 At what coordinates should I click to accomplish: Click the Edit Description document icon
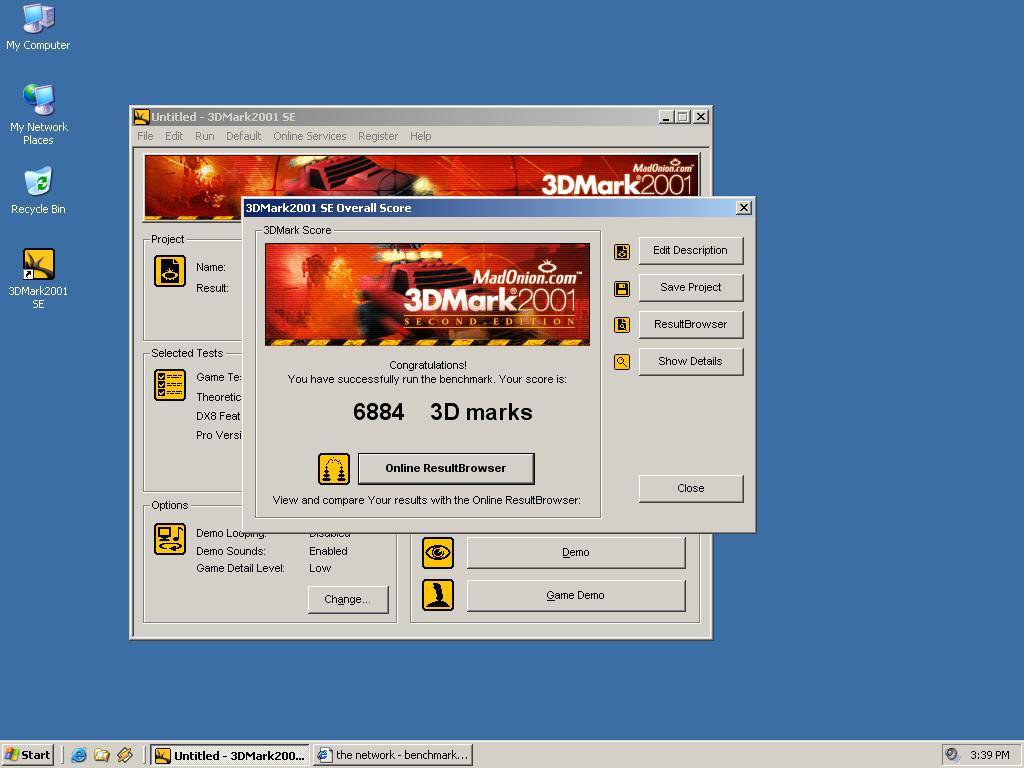[x=622, y=251]
